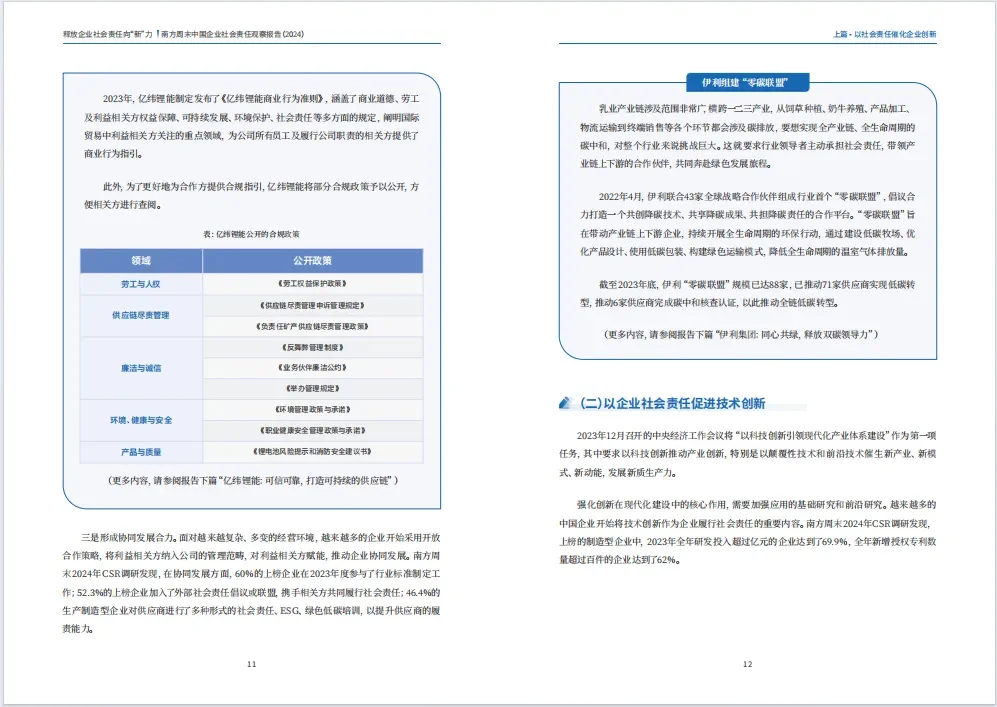Click the third policy cell in the 廉洁与诚信 group
The width and height of the screenshot is (997, 707).
click(x=313, y=388)
